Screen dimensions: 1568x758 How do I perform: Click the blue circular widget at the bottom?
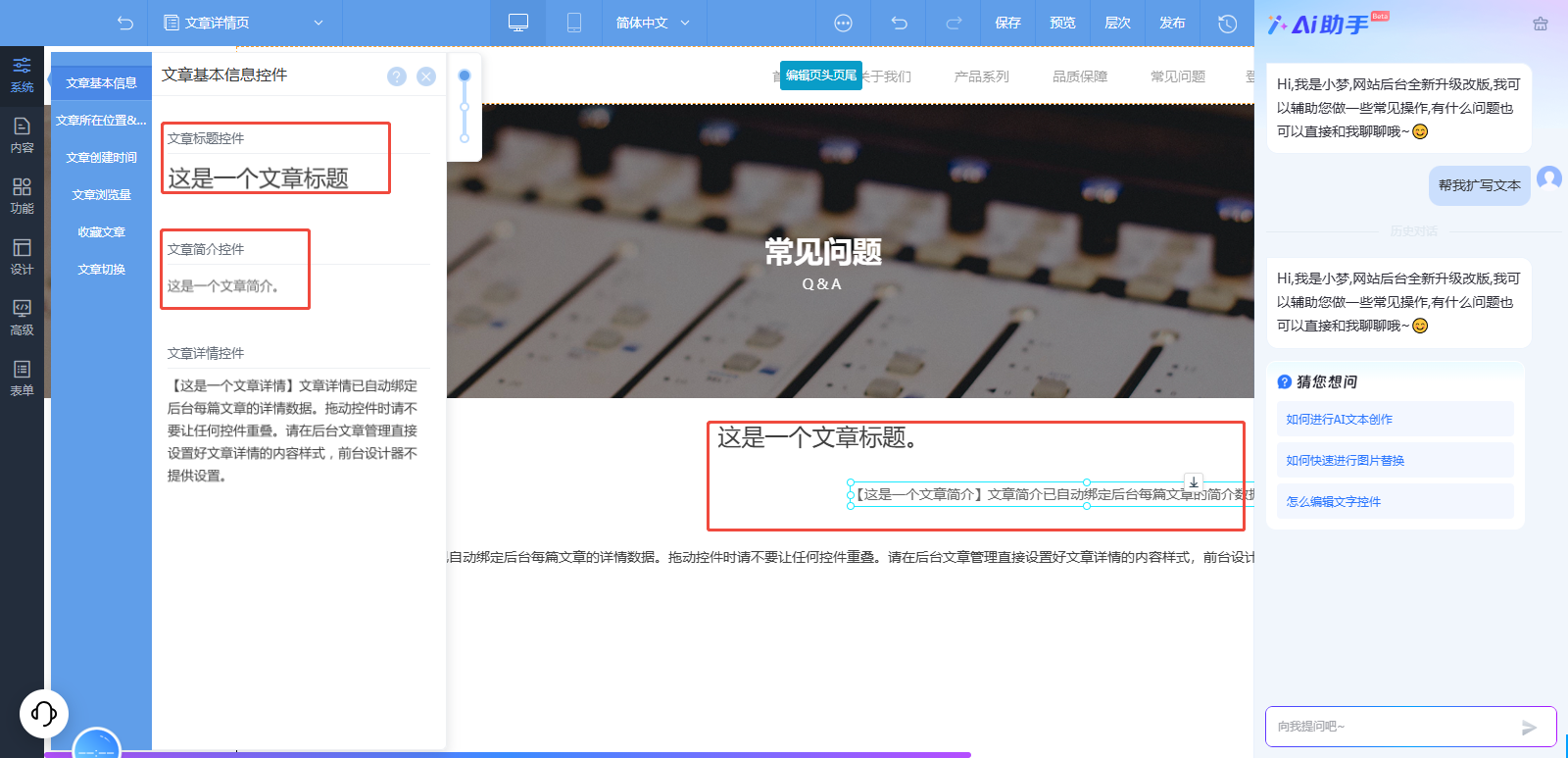click(96, 744)
